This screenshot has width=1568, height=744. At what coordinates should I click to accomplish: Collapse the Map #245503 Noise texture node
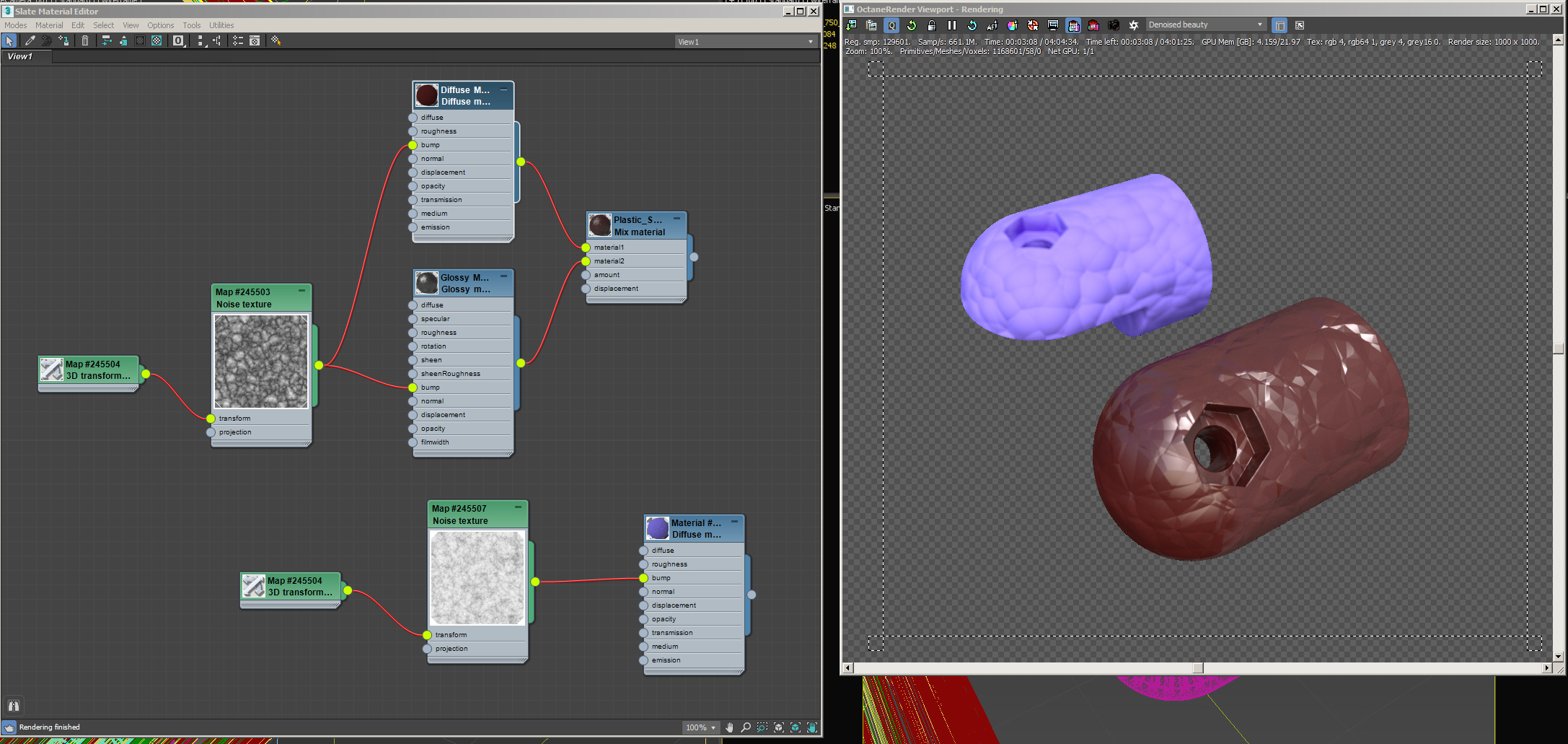pos(301,291)
